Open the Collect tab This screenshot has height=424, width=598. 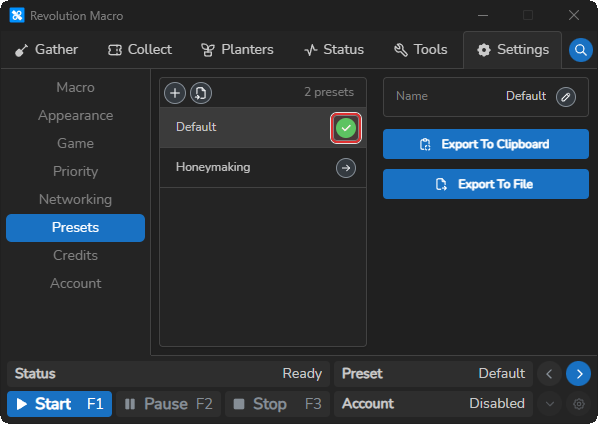pyautogui.click(x=140, y=50)
